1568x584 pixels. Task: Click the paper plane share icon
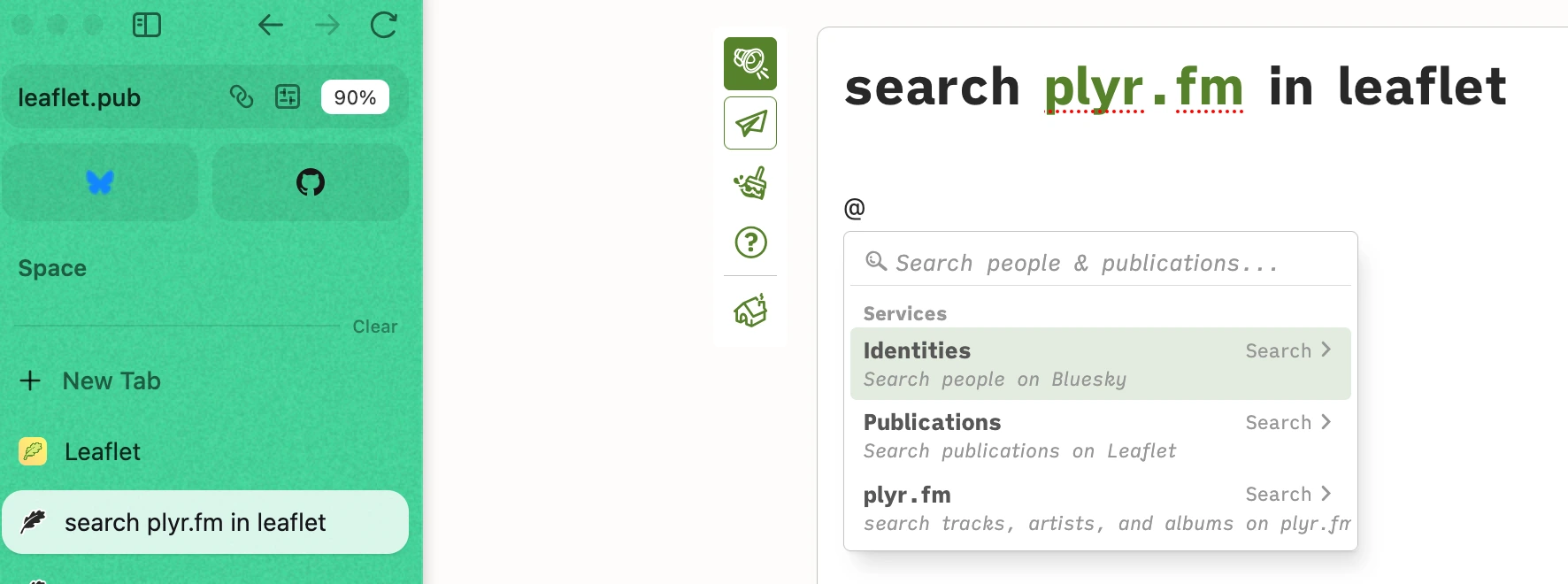coord(749,123)
